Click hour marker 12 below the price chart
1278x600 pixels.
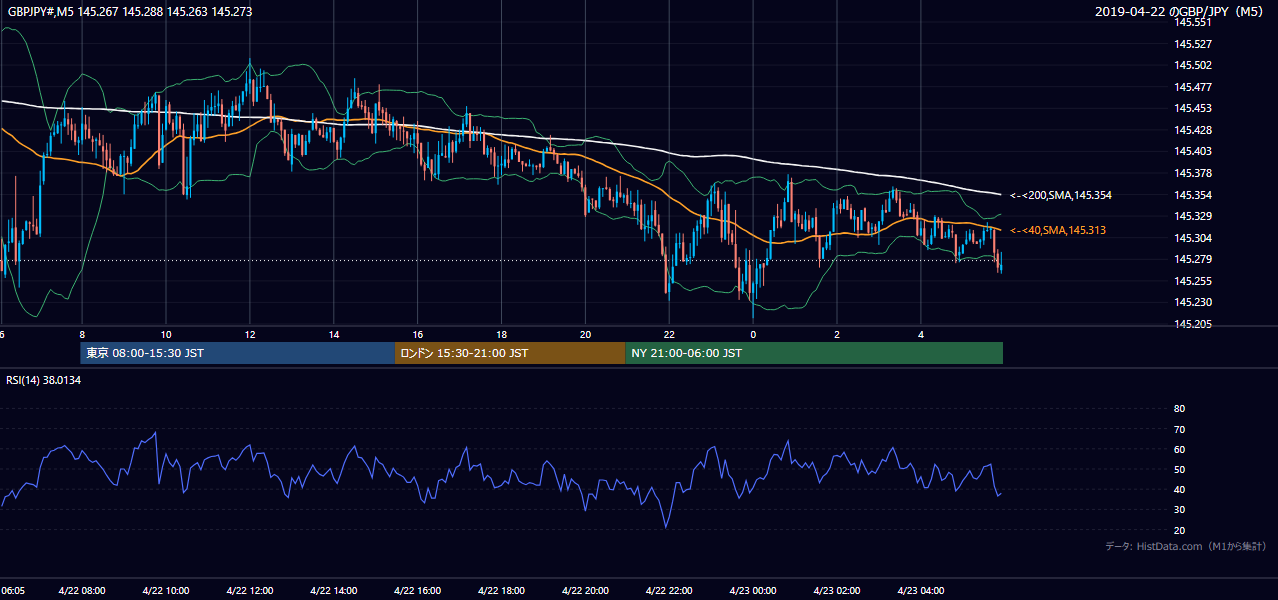pyautogui.click(x=250, y=335)
